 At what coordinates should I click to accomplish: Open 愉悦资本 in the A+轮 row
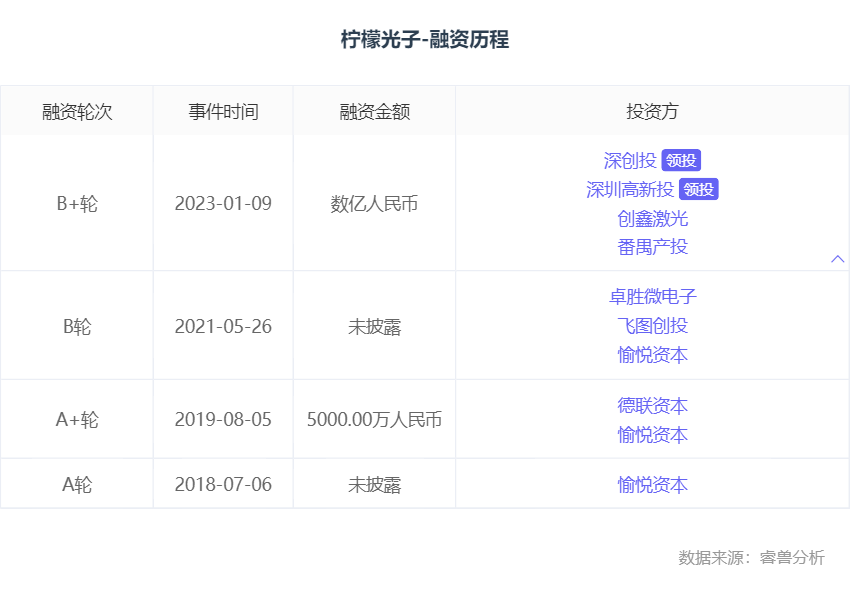click(x=653, y=435)
